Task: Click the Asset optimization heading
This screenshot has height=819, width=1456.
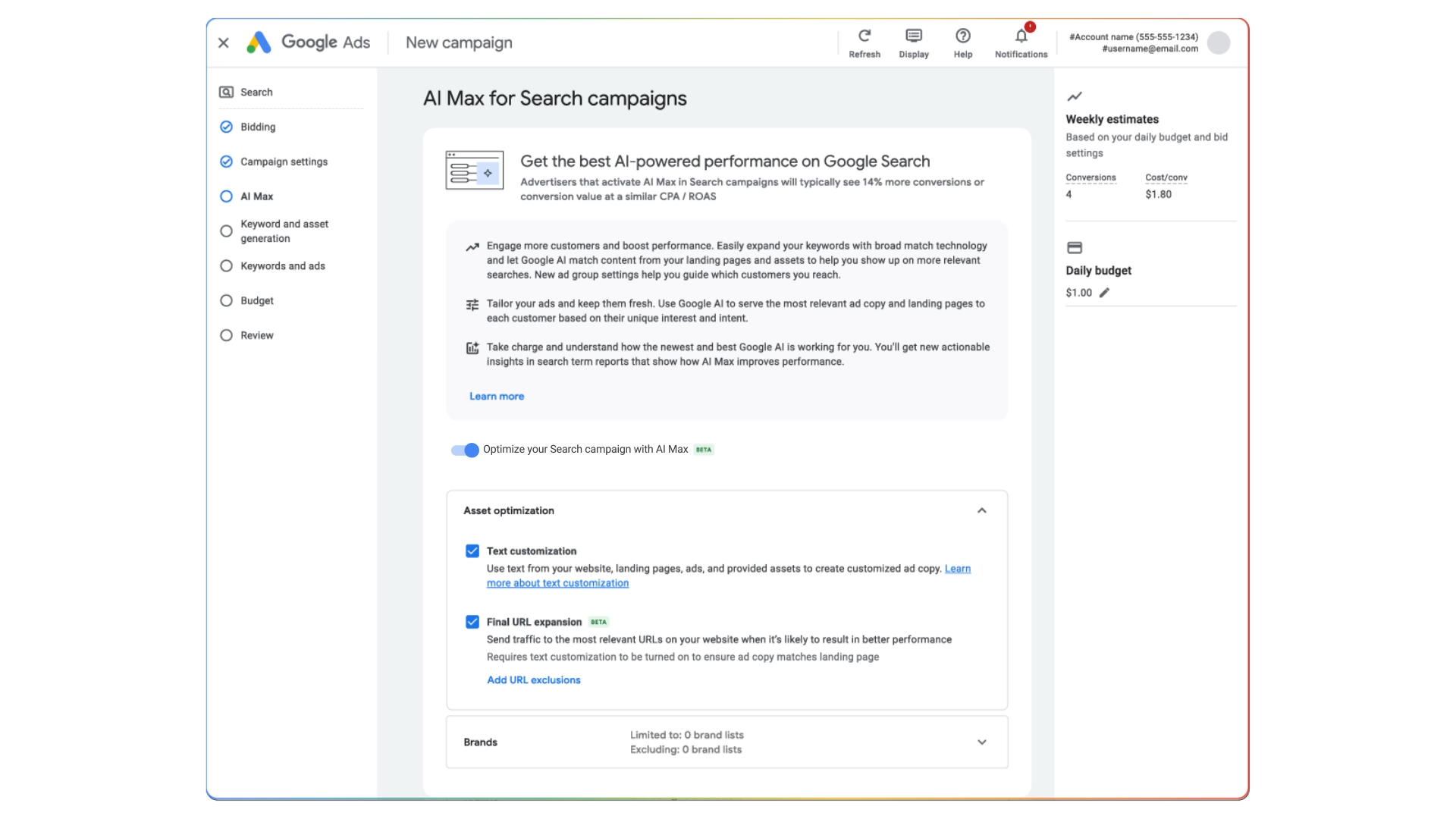Action: click(x=509, y=511)
